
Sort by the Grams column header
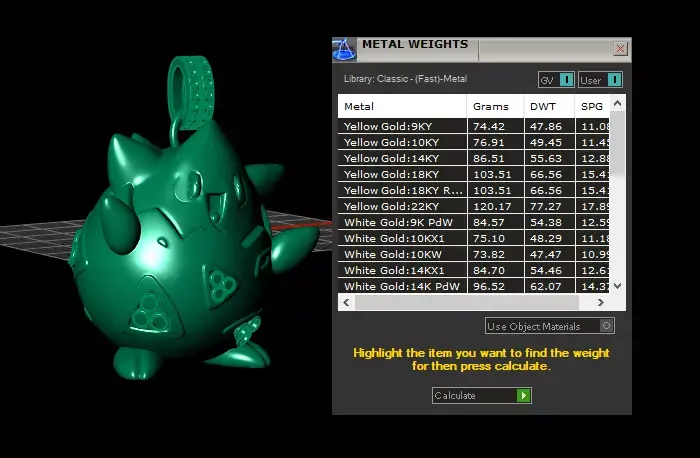(x=496, y=106)
